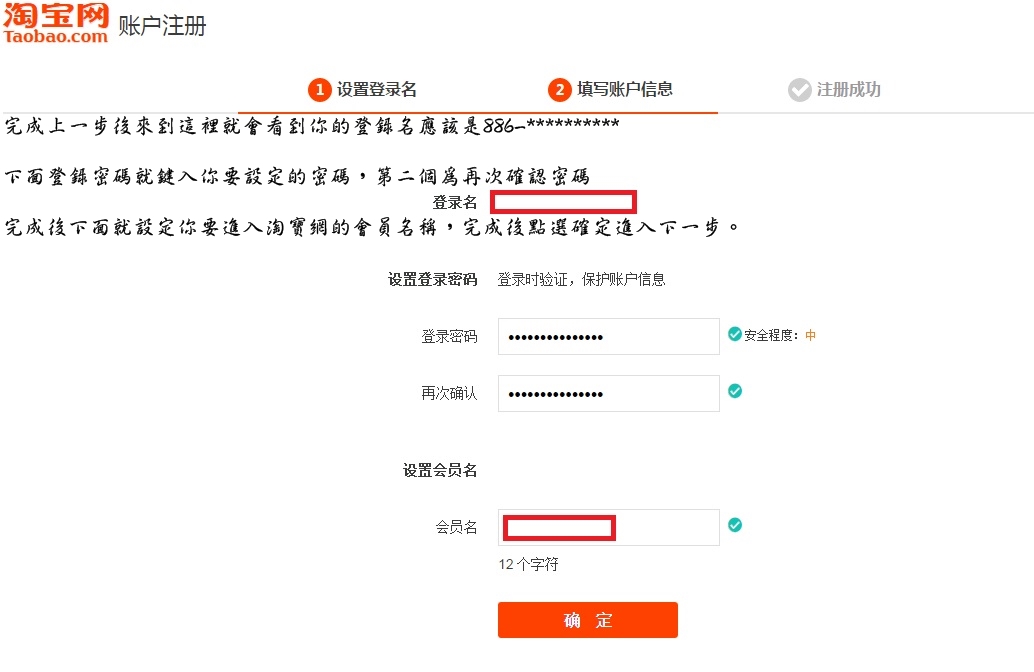1034x672 pixels.
Task: Click the 12 个字符 hint text
Action: 528,565
